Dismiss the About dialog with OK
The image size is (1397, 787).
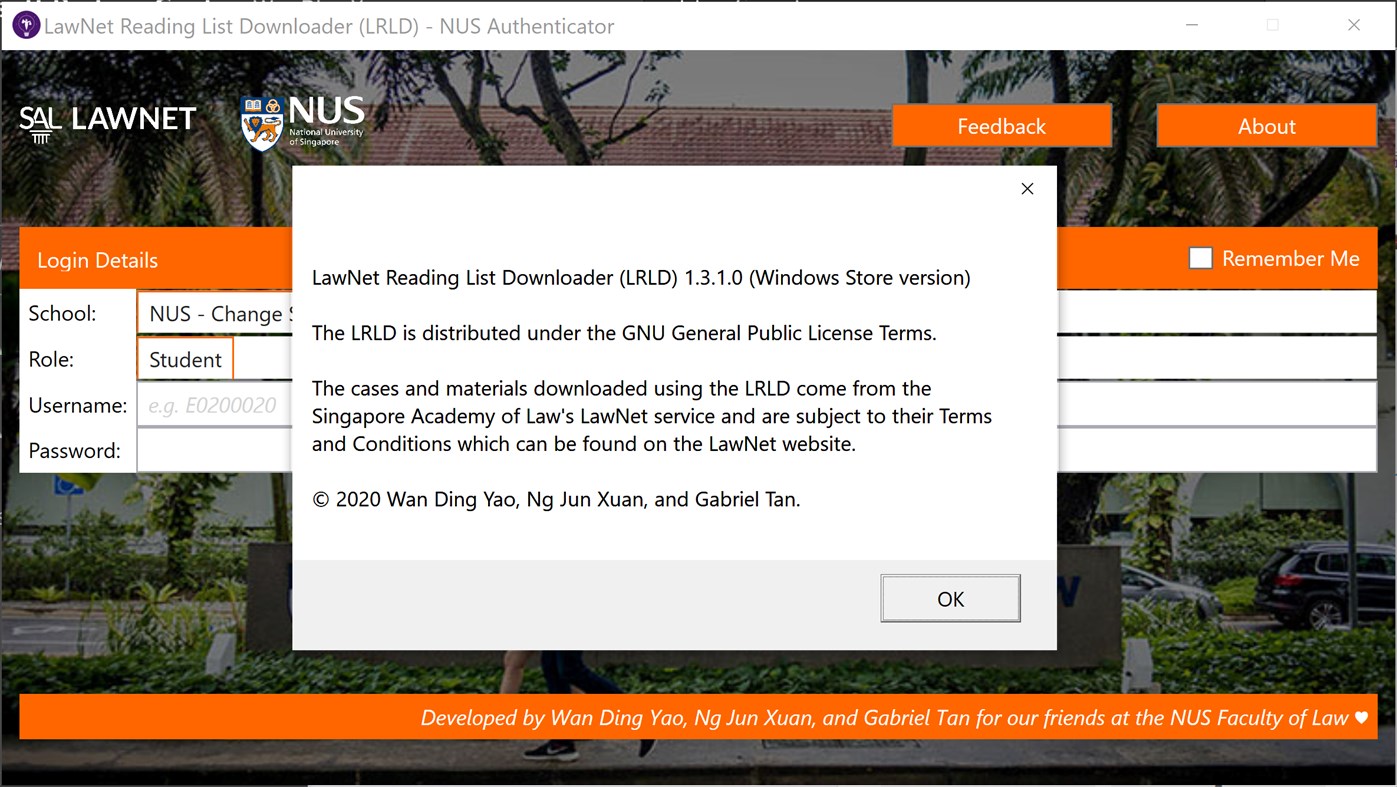[x=949, y=598]
